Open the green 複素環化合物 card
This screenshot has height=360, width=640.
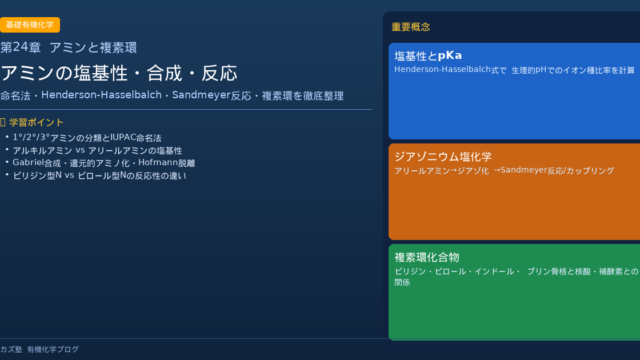[x=514, y=292]
